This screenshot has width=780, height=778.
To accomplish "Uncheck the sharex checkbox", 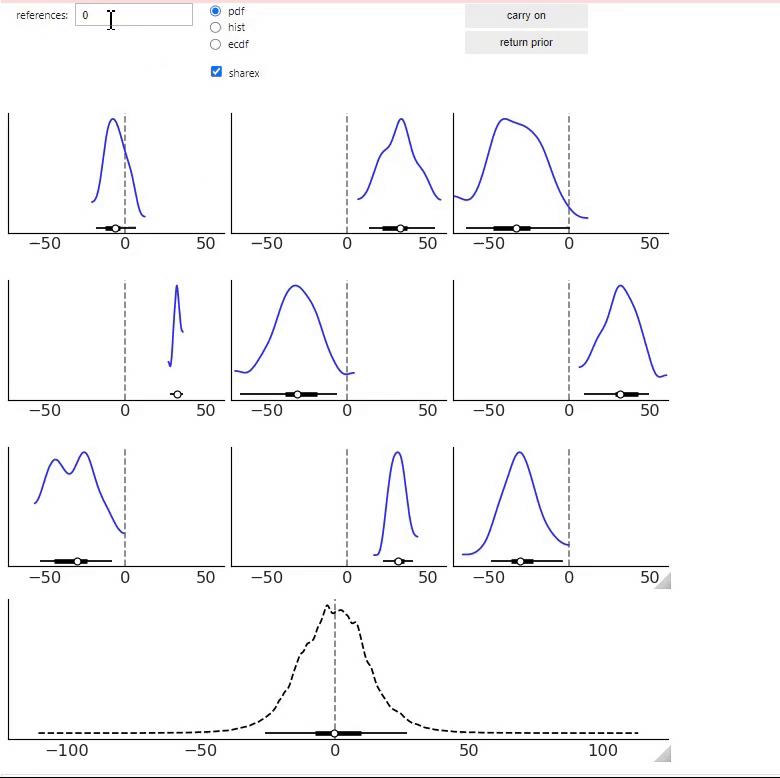I will click(x=216, y=72).
